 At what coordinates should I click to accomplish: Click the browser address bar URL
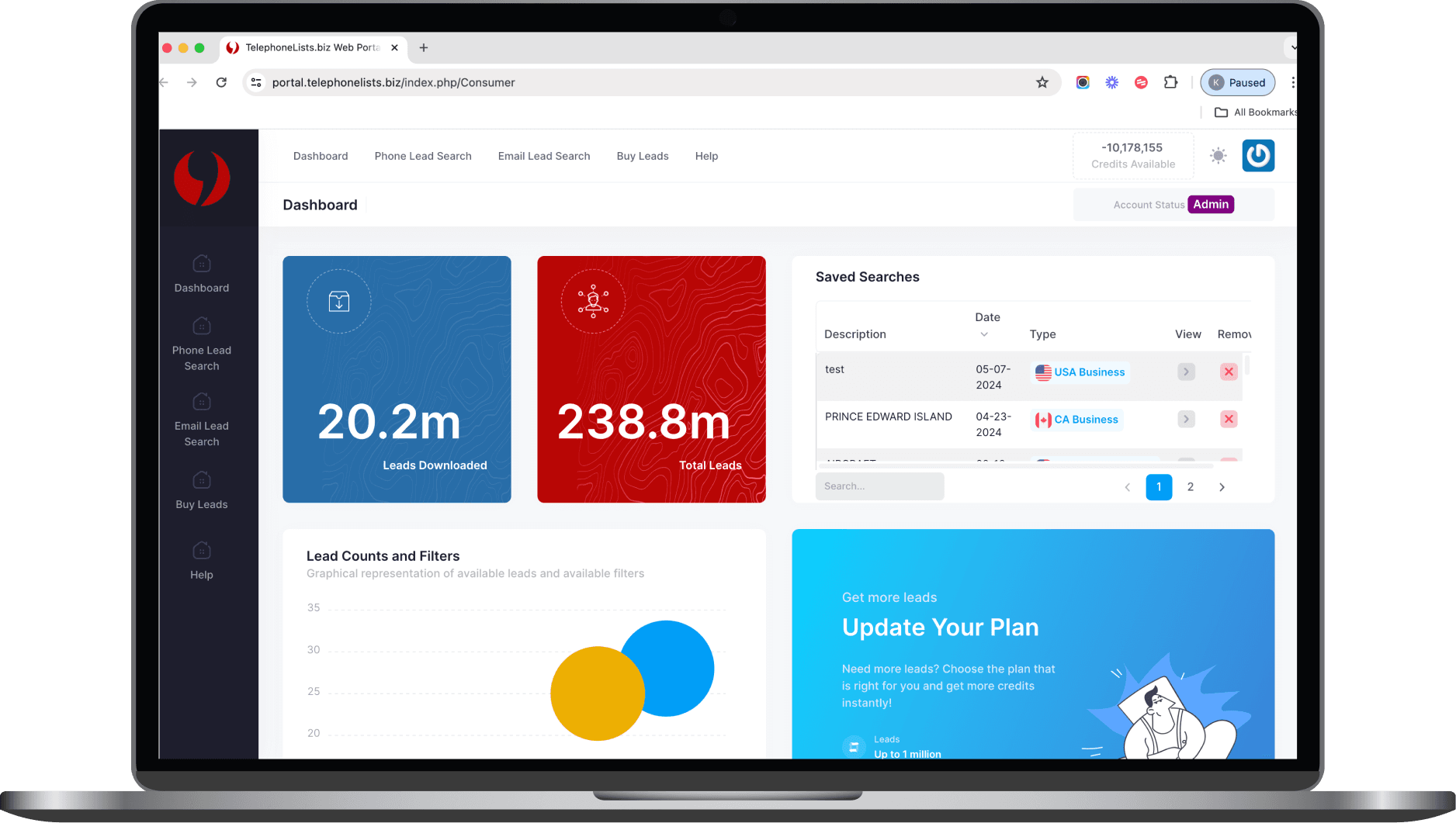[x=393, y=82]
